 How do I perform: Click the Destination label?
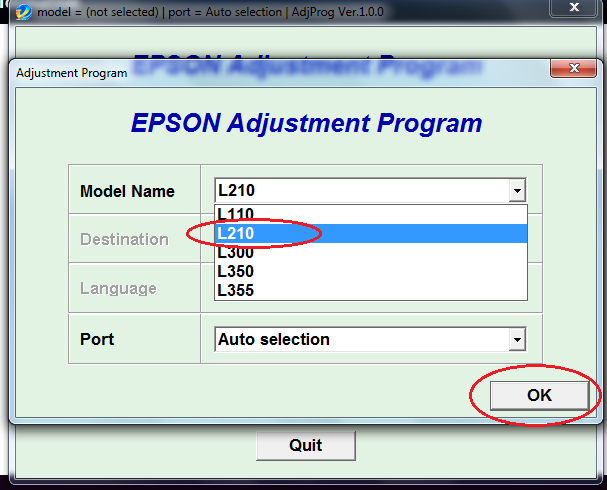124,239
